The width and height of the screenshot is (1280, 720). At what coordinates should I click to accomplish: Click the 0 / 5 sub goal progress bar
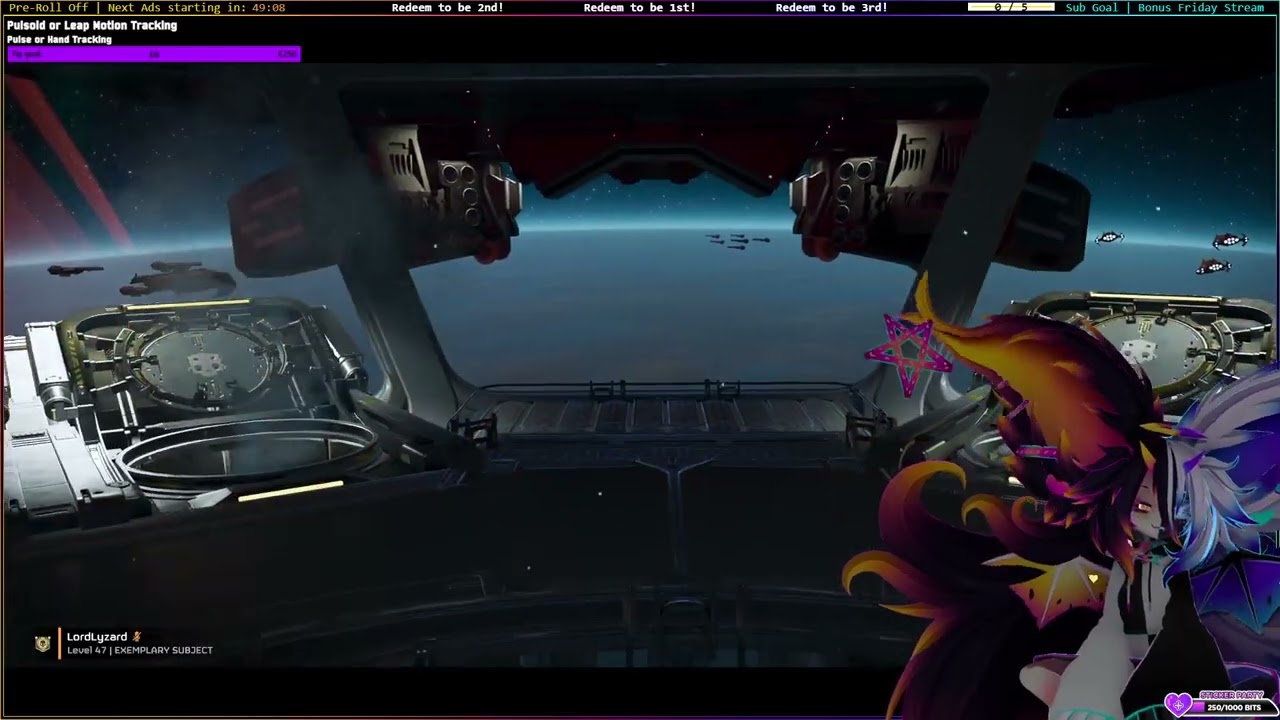click(1011, 7)
